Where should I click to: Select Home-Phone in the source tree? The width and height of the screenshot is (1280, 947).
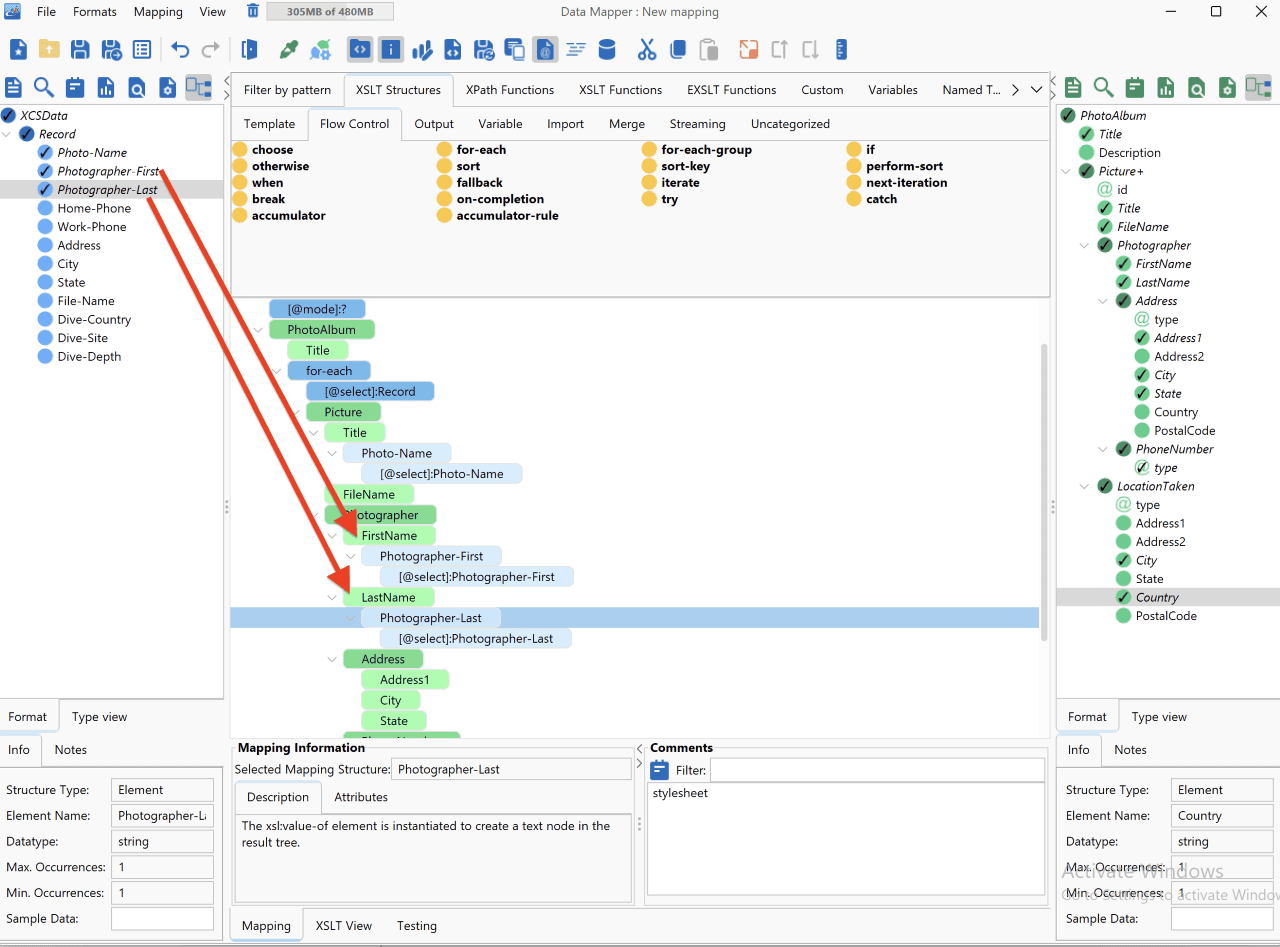tap(94, 208)
